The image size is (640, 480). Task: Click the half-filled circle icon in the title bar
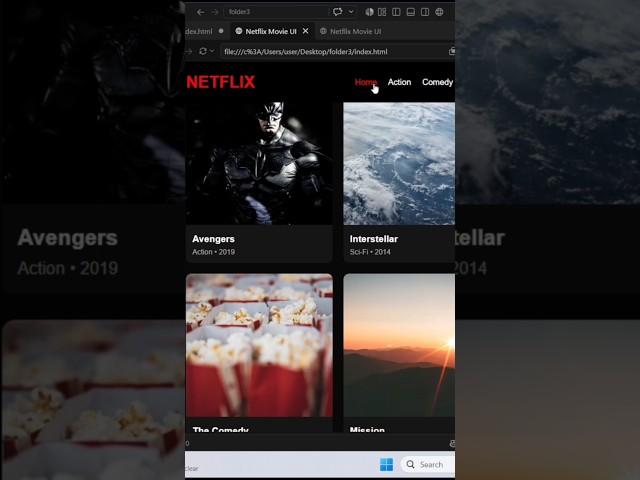point(369,12)
